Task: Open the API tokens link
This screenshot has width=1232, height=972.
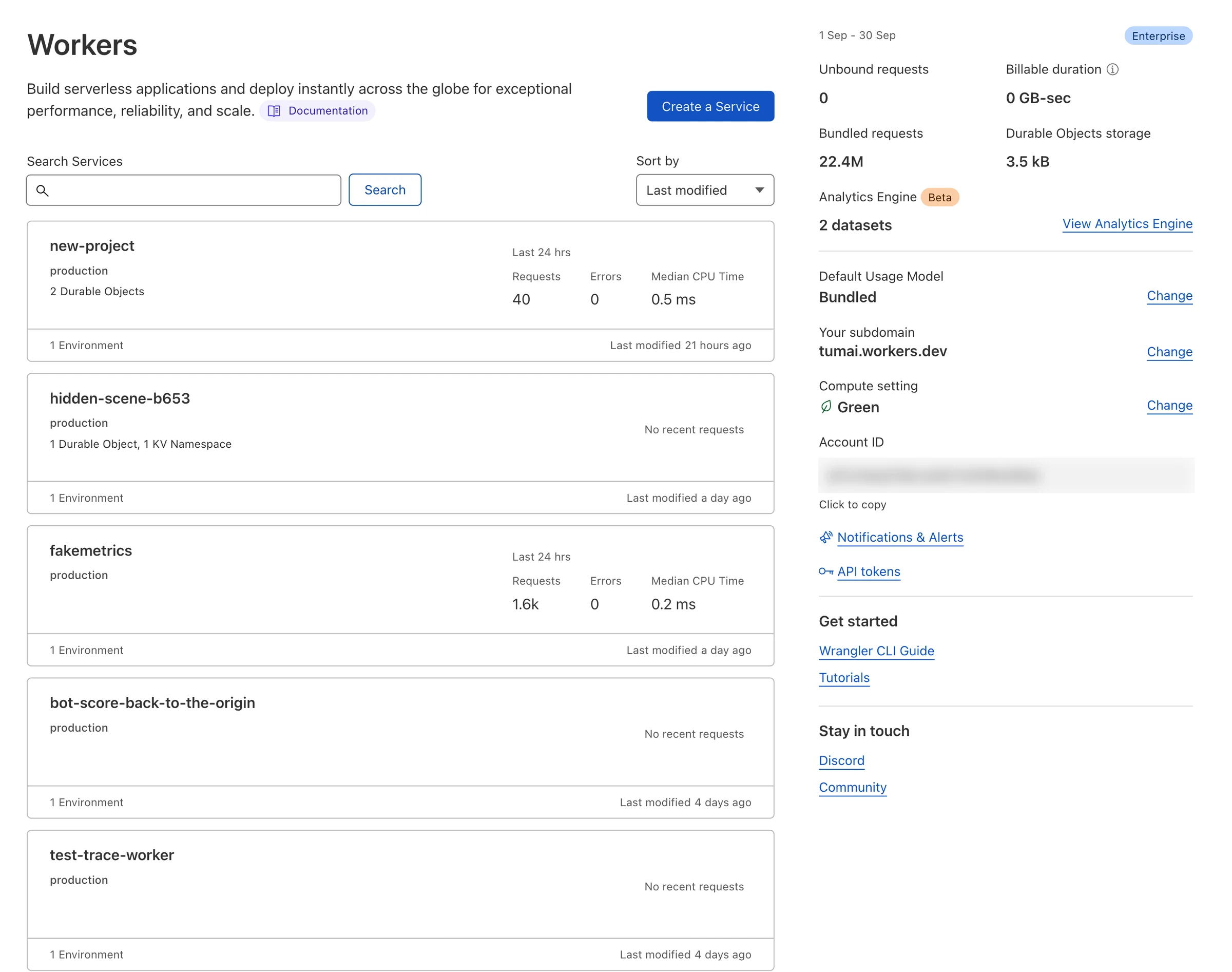Action: coord(869,571)
